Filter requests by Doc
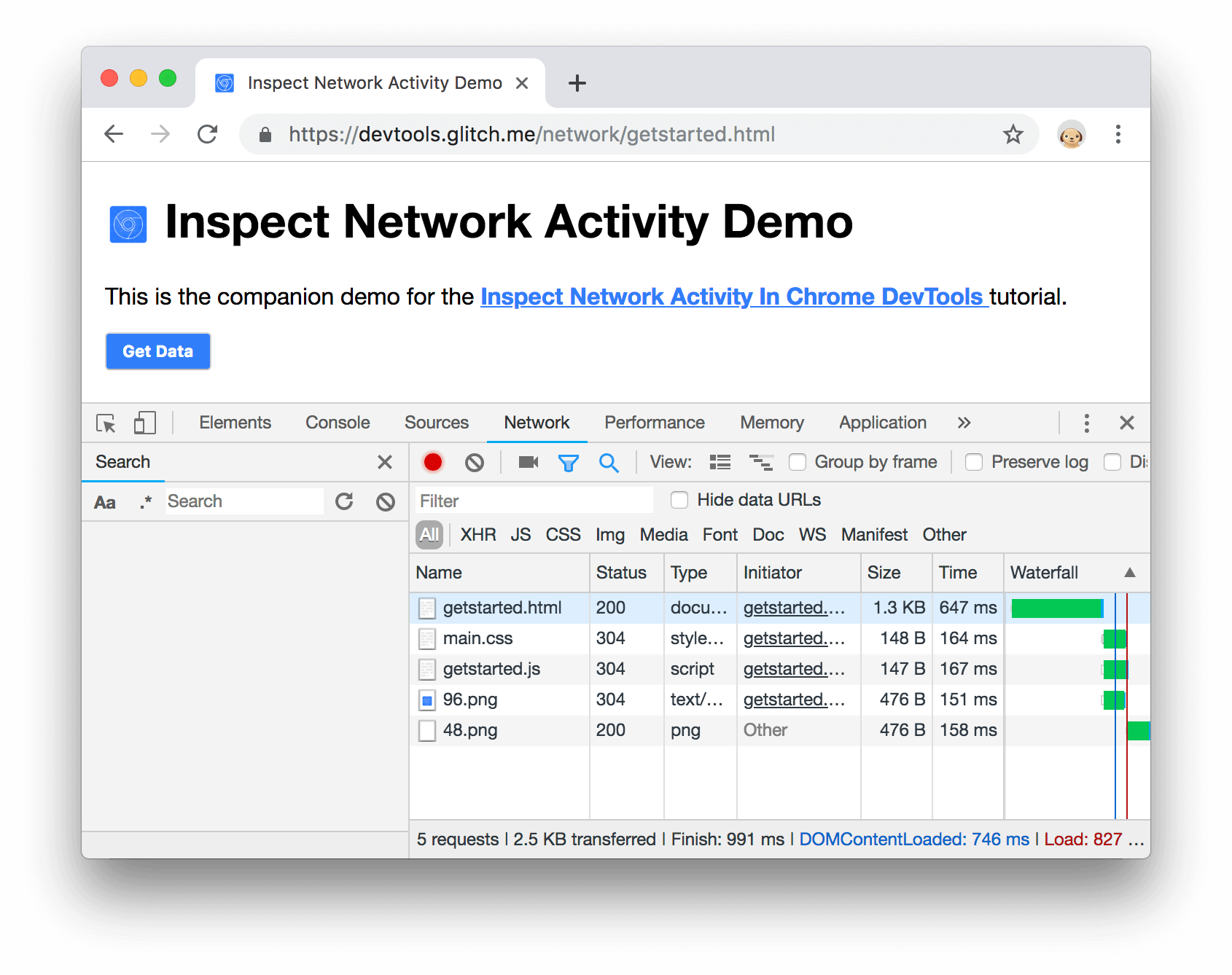Image resolution: width=1232 pixels, height=975 pixels. pyautogui.click(x=768, y=535)
